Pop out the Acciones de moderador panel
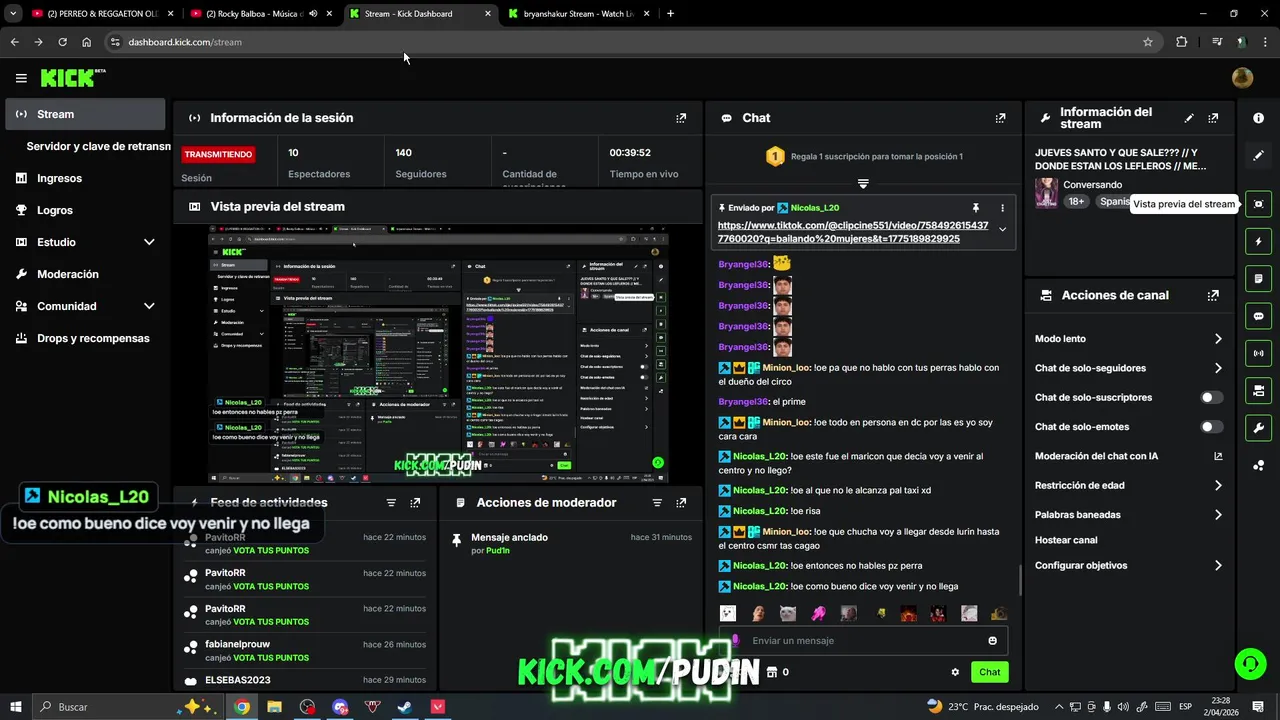 [681, 503]
